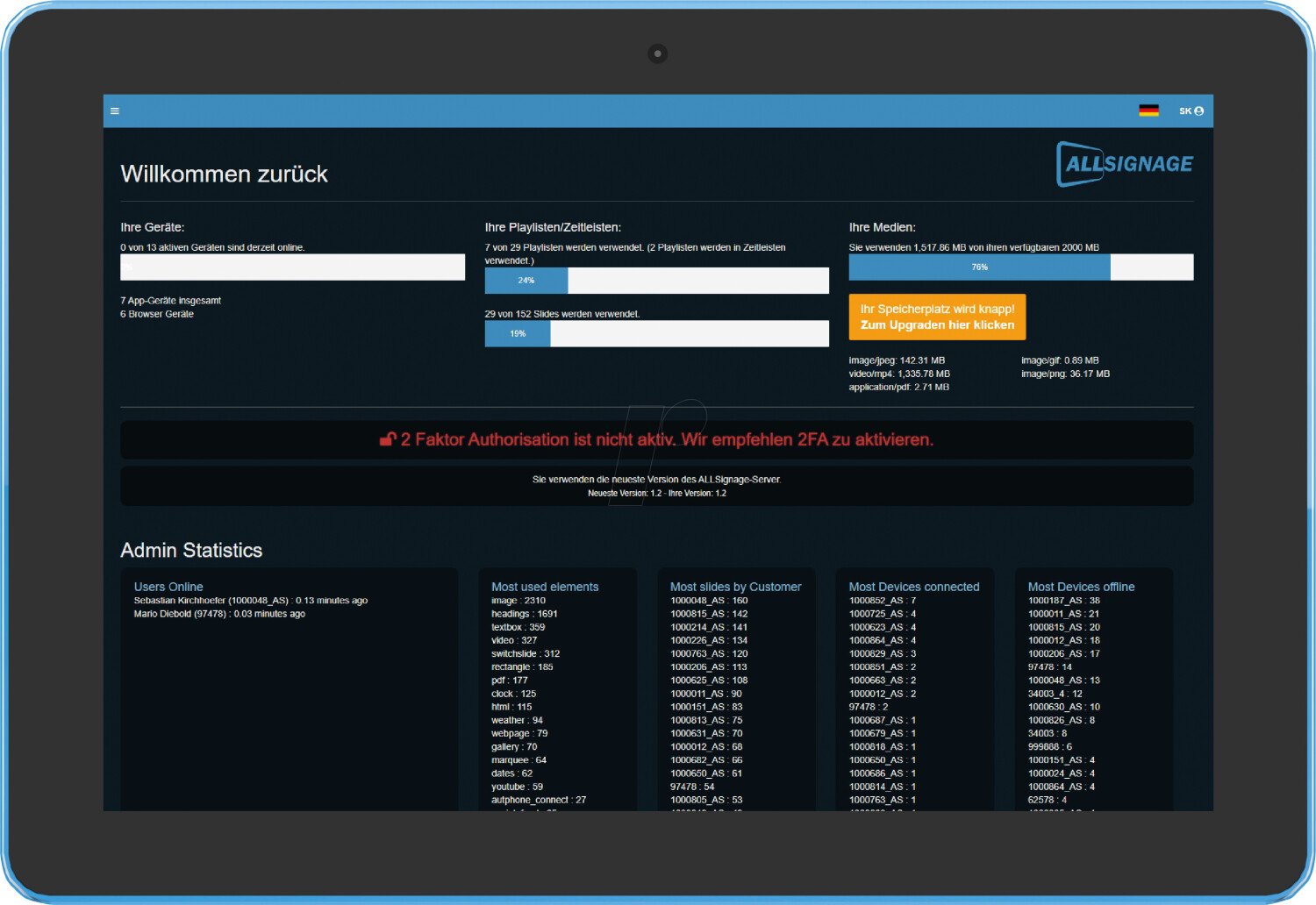Select the Users Online panel heading

click(x=168, y=587)
